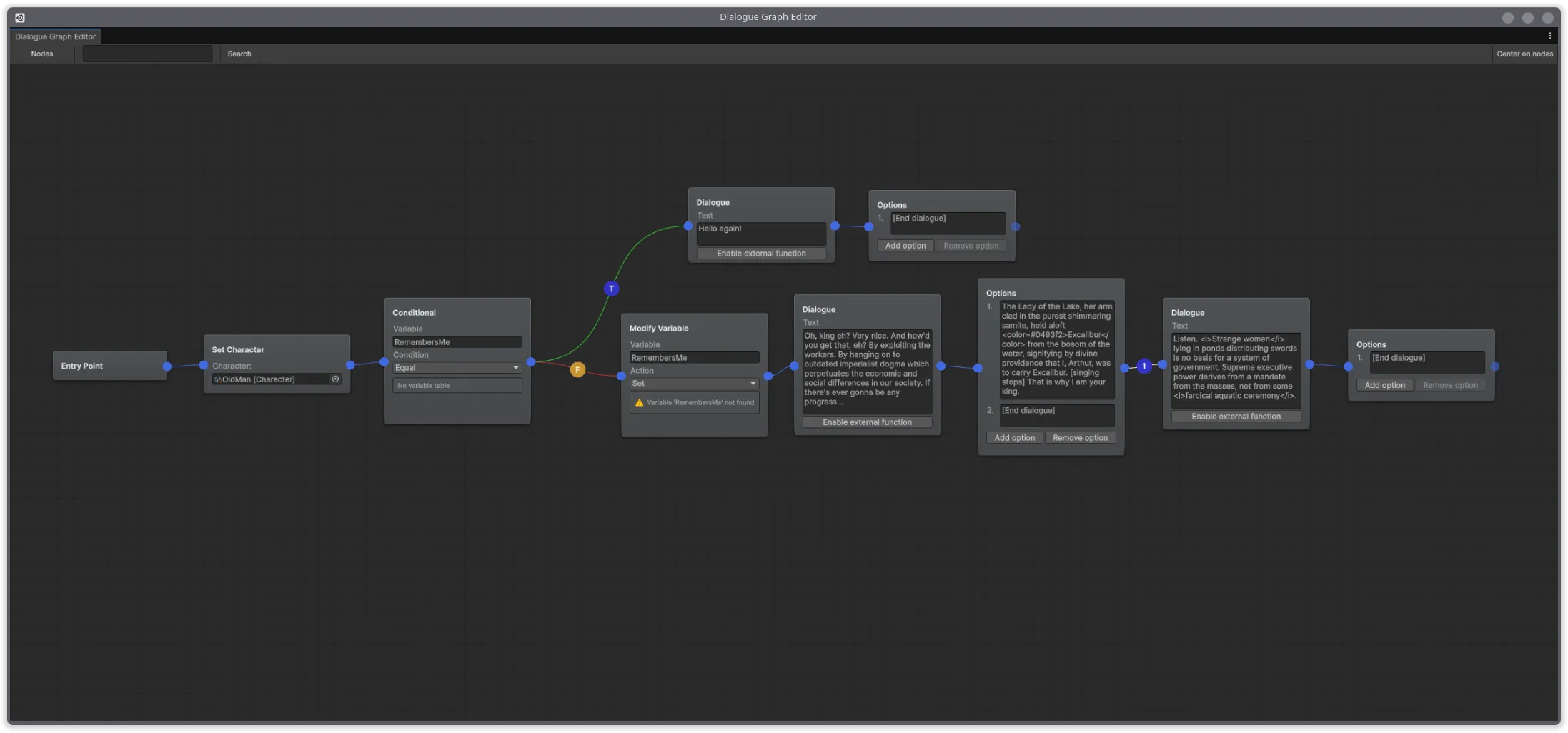Click the blue T true-branch edge marker
The image size is (1568, 733).
click(611, 289)
